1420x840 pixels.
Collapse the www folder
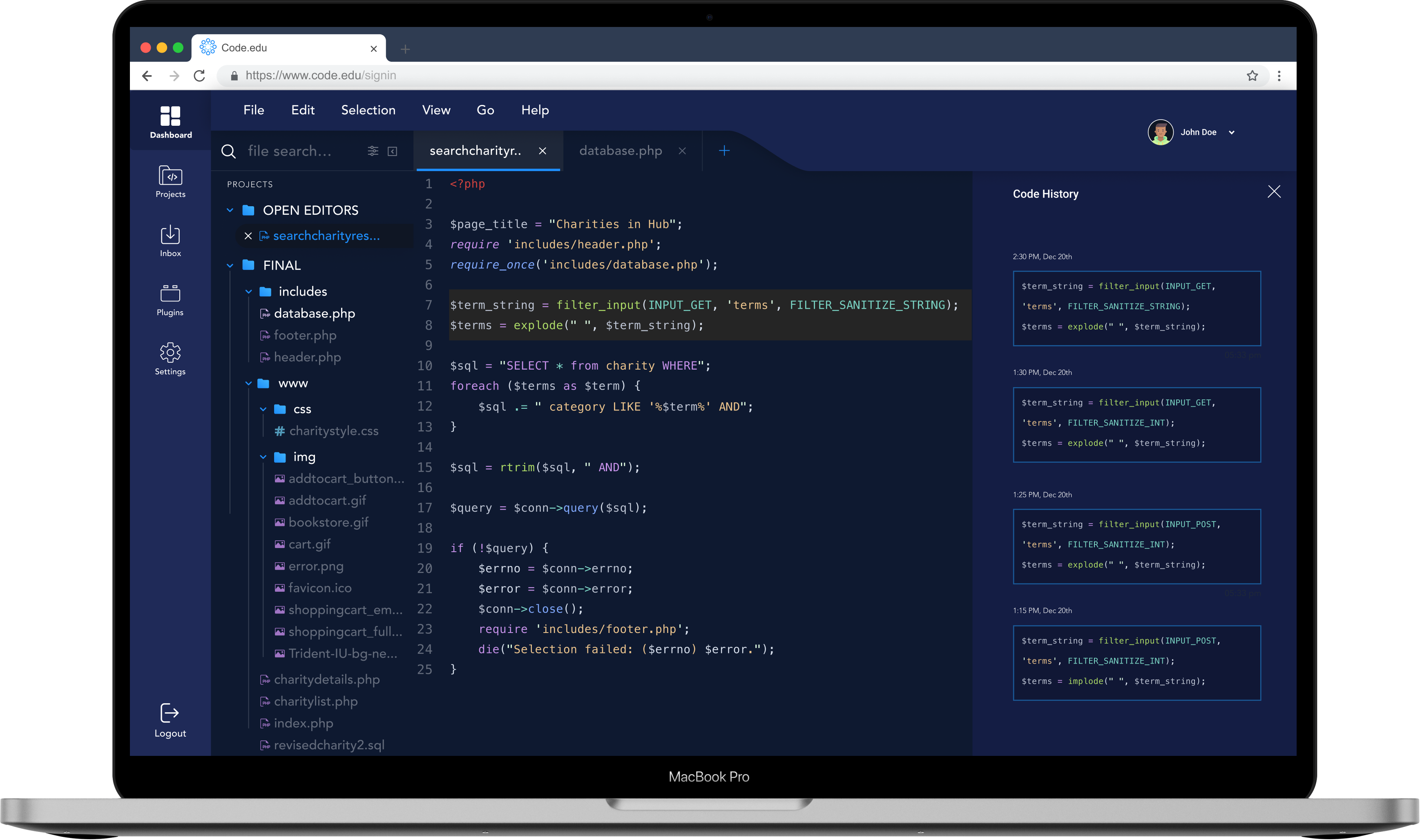tap(248, 384)
